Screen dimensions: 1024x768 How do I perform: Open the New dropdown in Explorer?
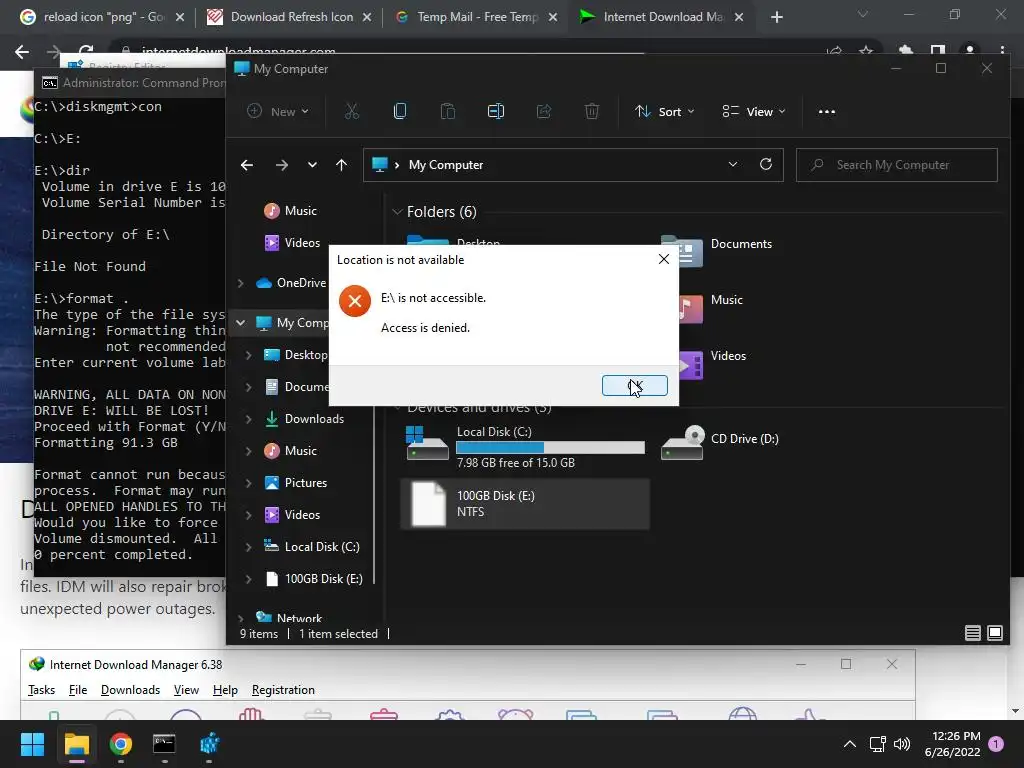pos(278,112)
